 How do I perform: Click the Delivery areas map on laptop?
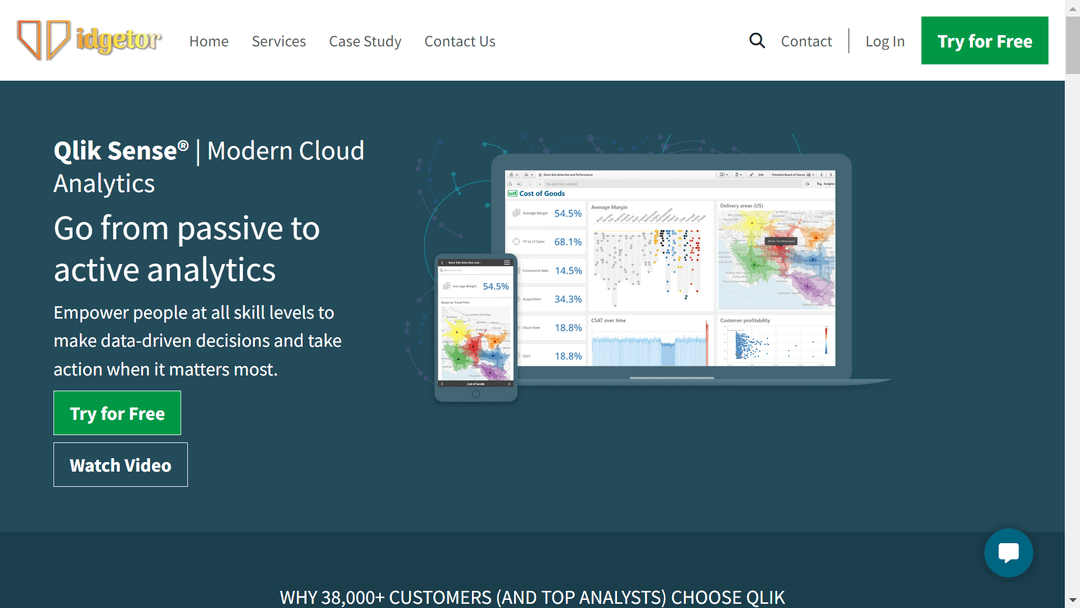click(x=776, y=258)
